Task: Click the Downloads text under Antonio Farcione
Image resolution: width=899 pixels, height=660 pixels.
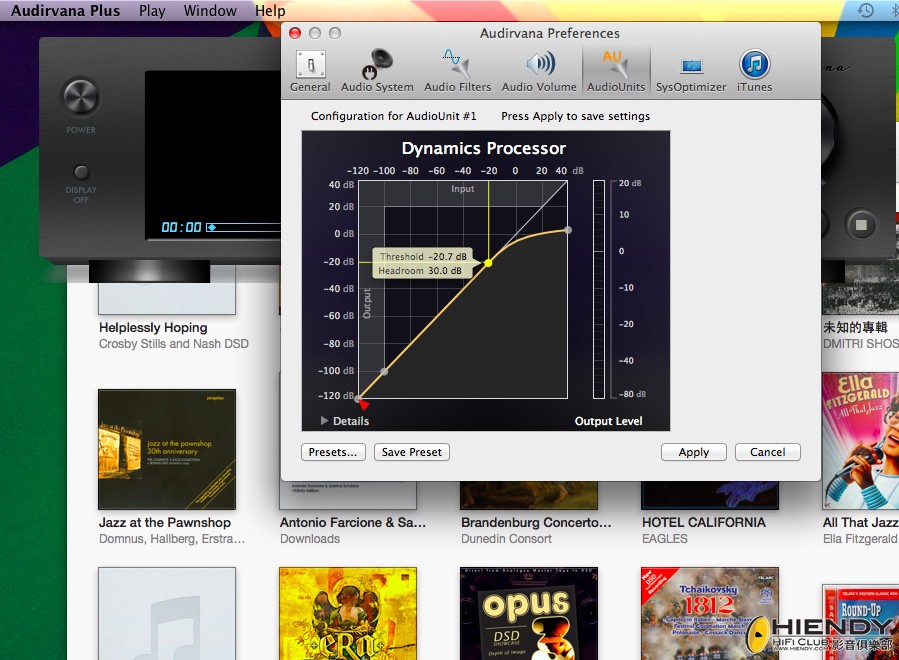Action: (x=310, y=538)
